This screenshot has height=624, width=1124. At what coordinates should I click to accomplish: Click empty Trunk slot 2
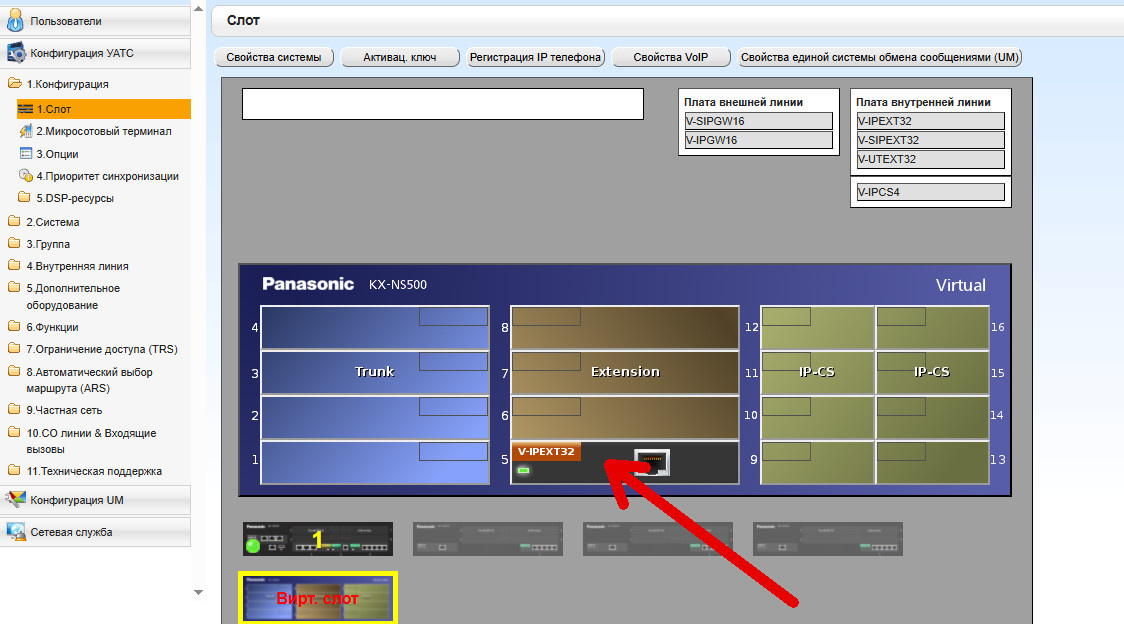(x=375, y=417)
